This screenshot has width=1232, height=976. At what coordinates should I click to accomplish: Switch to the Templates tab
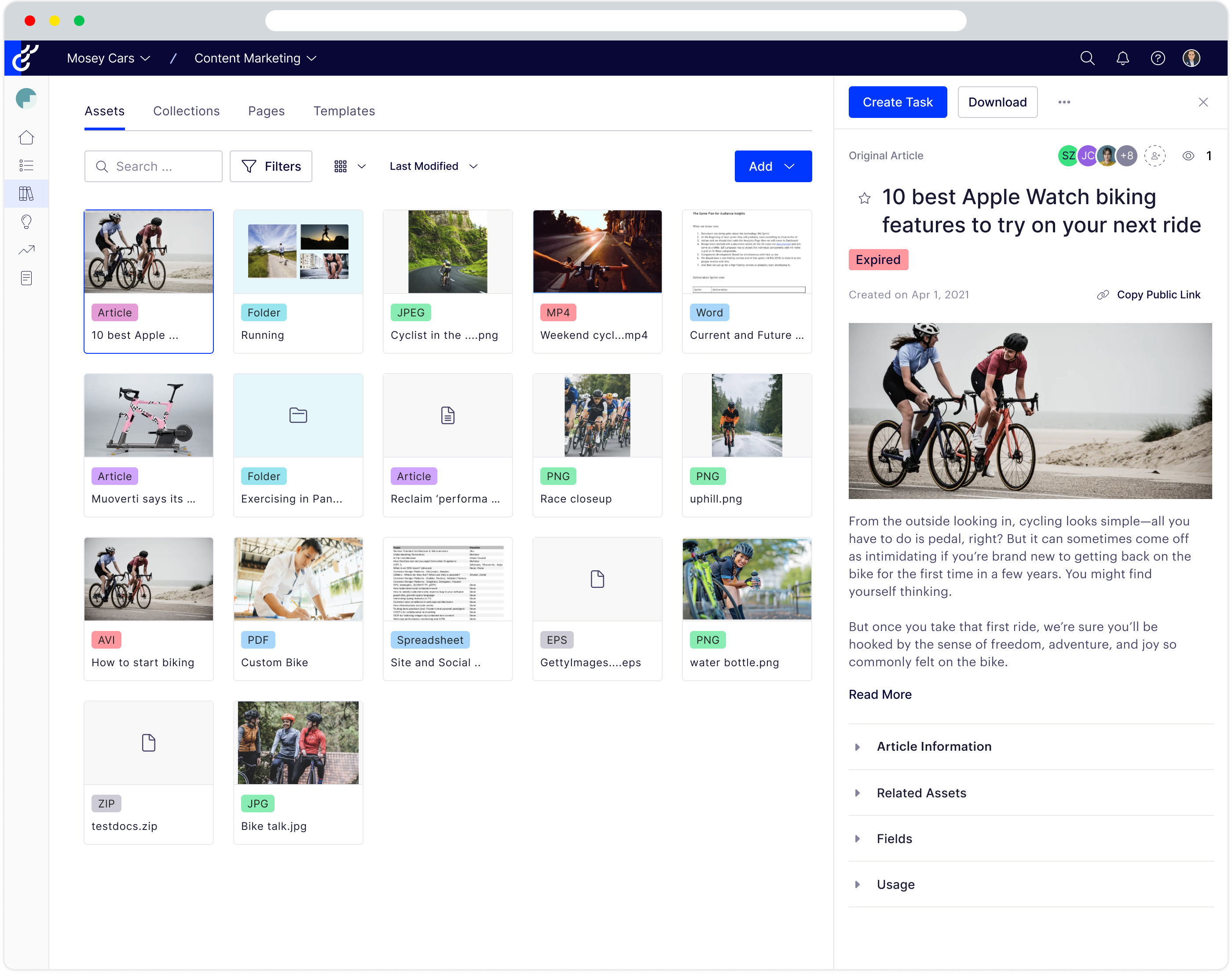[x=344, y=111]
